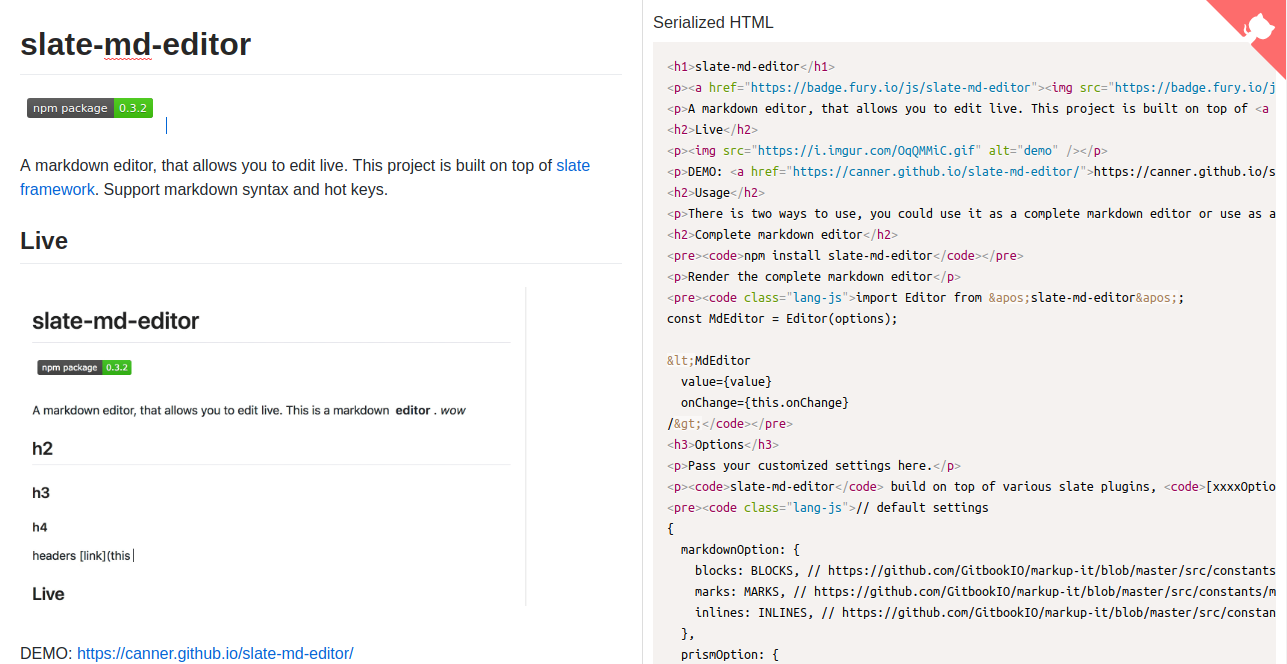
Task: Click the imgur demo img code line
Action: click(887, 151)
